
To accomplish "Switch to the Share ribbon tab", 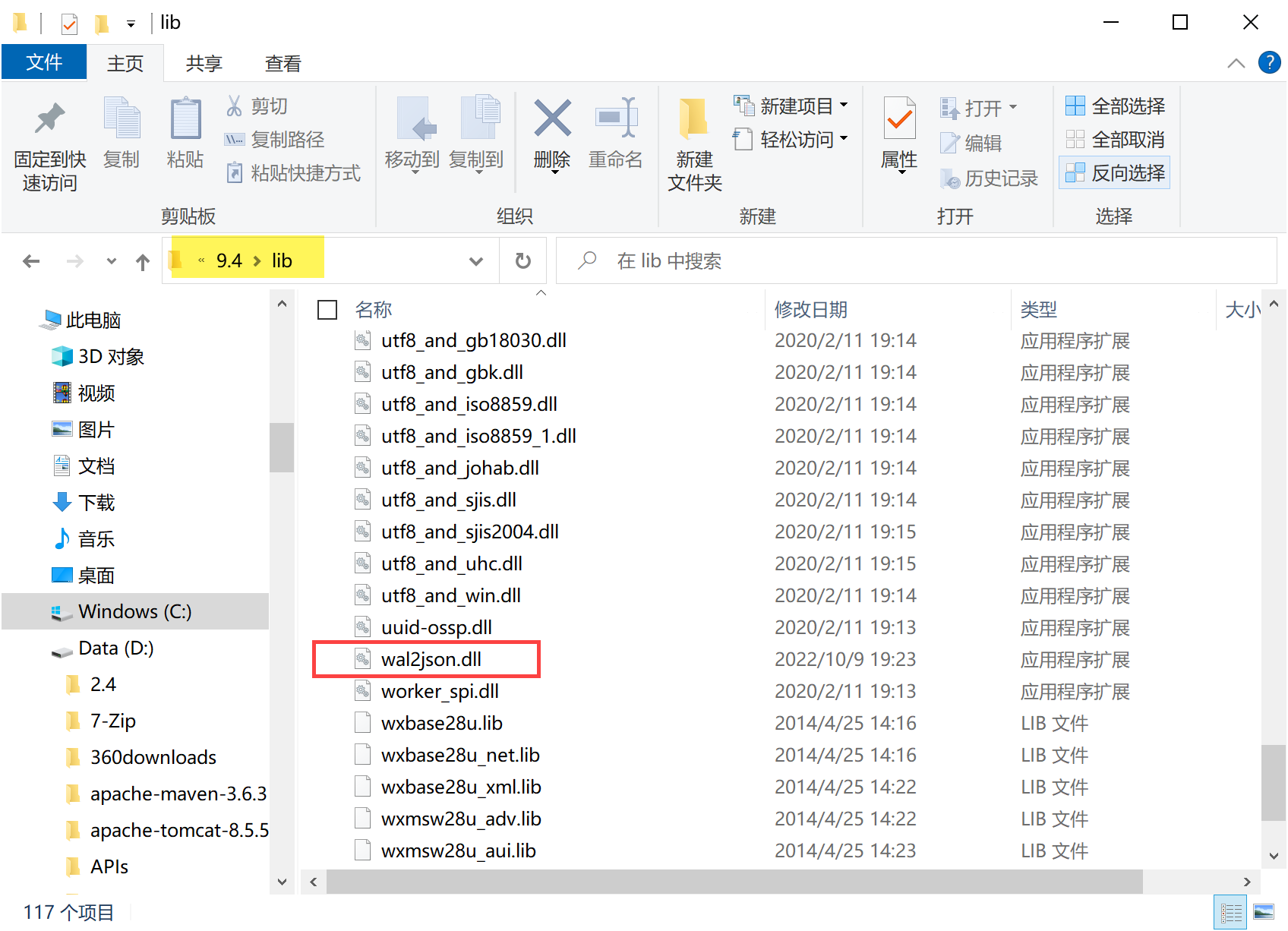I will click(x=204, y=64).
